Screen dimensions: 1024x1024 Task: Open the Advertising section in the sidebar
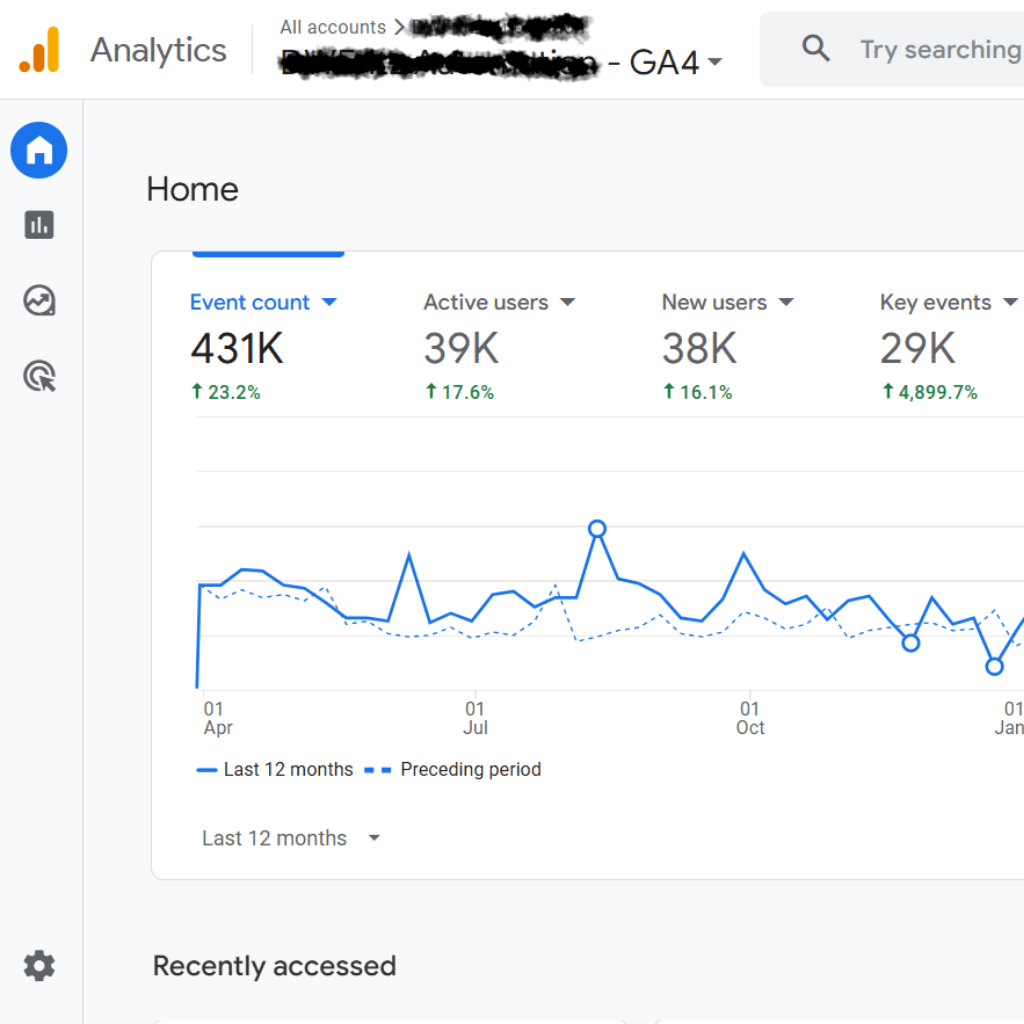click(38, 375)
